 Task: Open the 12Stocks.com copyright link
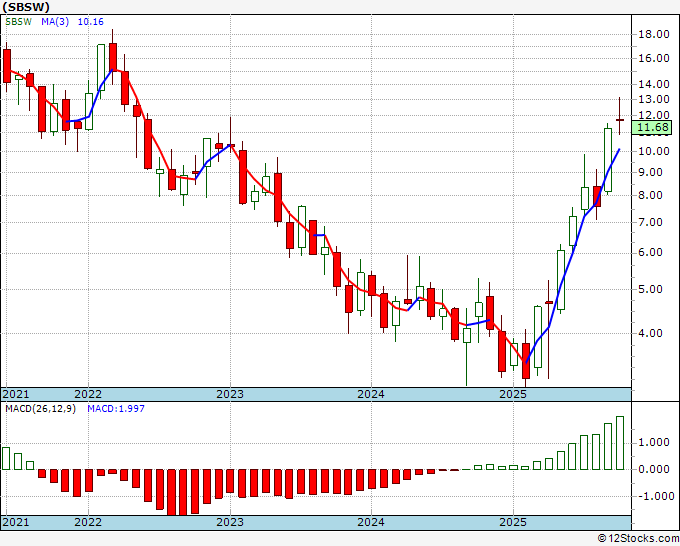coord(638,539)
